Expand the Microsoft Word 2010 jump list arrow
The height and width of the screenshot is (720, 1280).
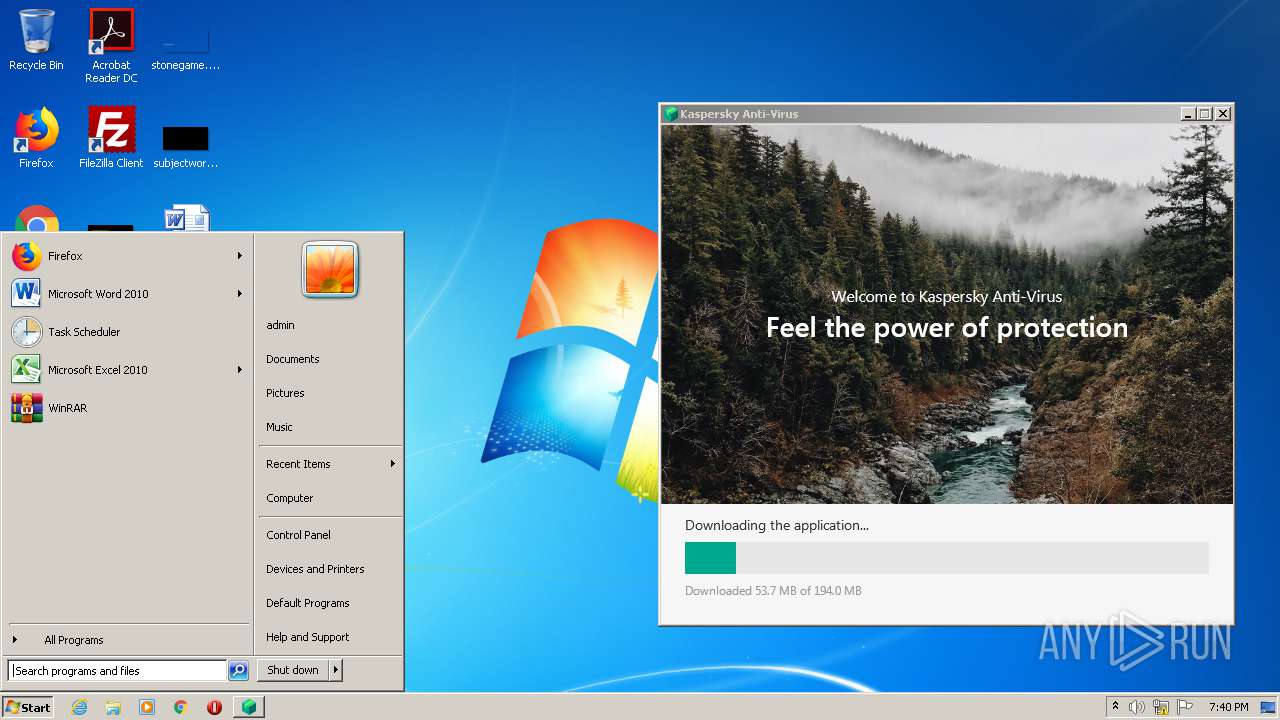(x=240, y=294)
